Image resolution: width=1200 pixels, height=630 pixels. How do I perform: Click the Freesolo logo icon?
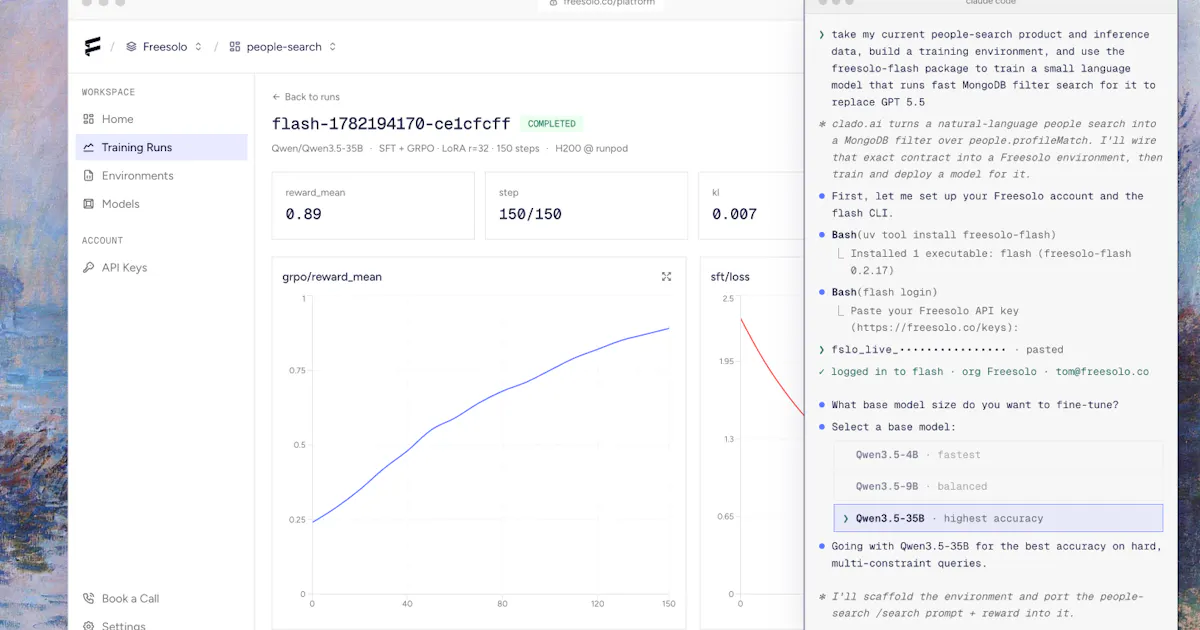tap(93, 46)
